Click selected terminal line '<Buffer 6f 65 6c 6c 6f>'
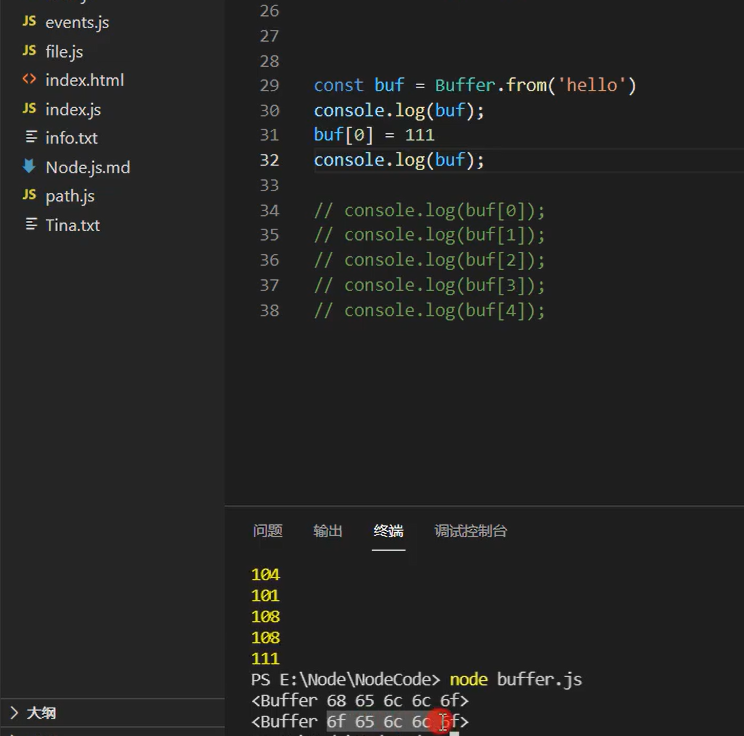Image resolution: width=744 pixels, height=736 pixels. 360,721
